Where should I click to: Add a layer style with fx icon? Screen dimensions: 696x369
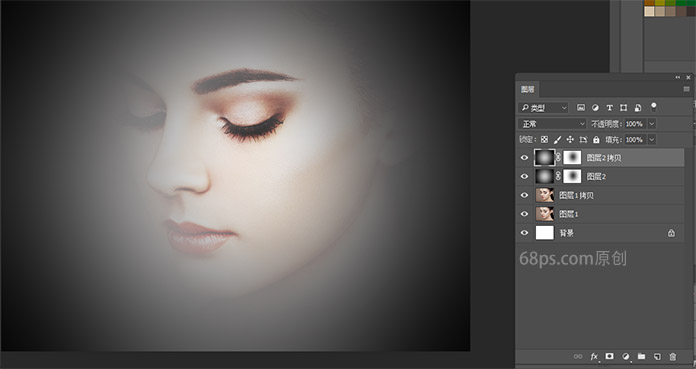594,356
